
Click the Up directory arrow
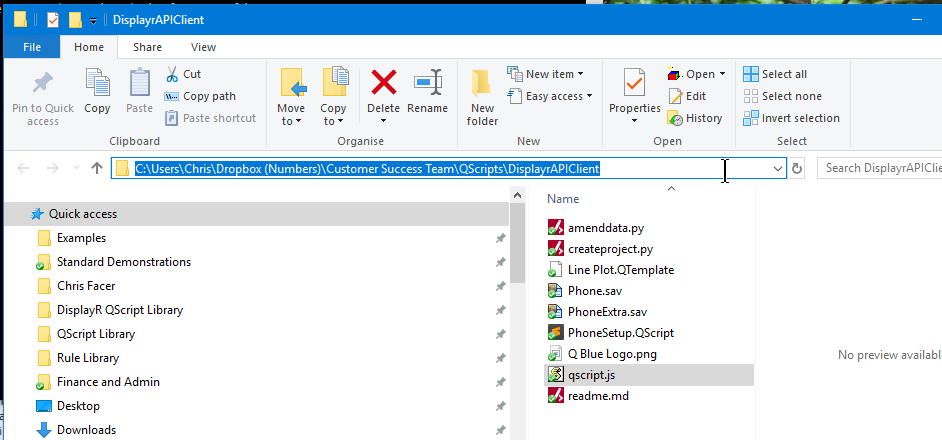coord(96,169)
